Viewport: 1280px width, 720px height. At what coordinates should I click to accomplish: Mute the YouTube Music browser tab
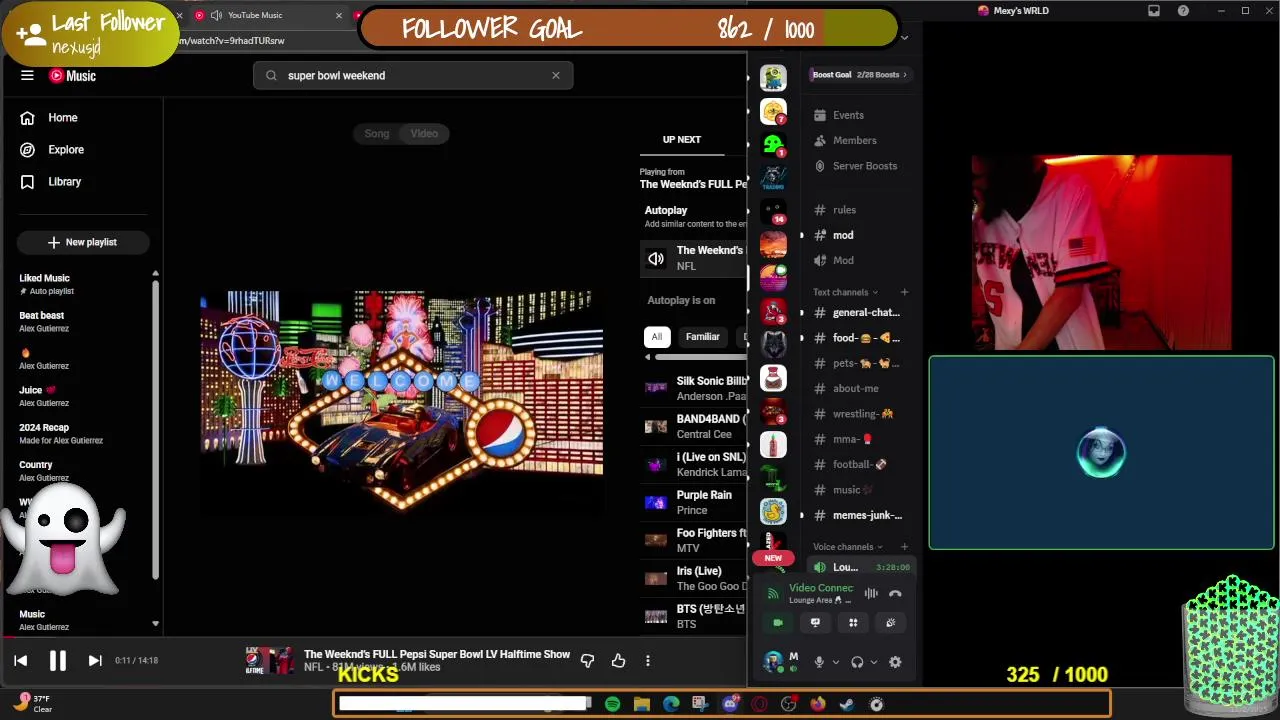pos(216,15)
